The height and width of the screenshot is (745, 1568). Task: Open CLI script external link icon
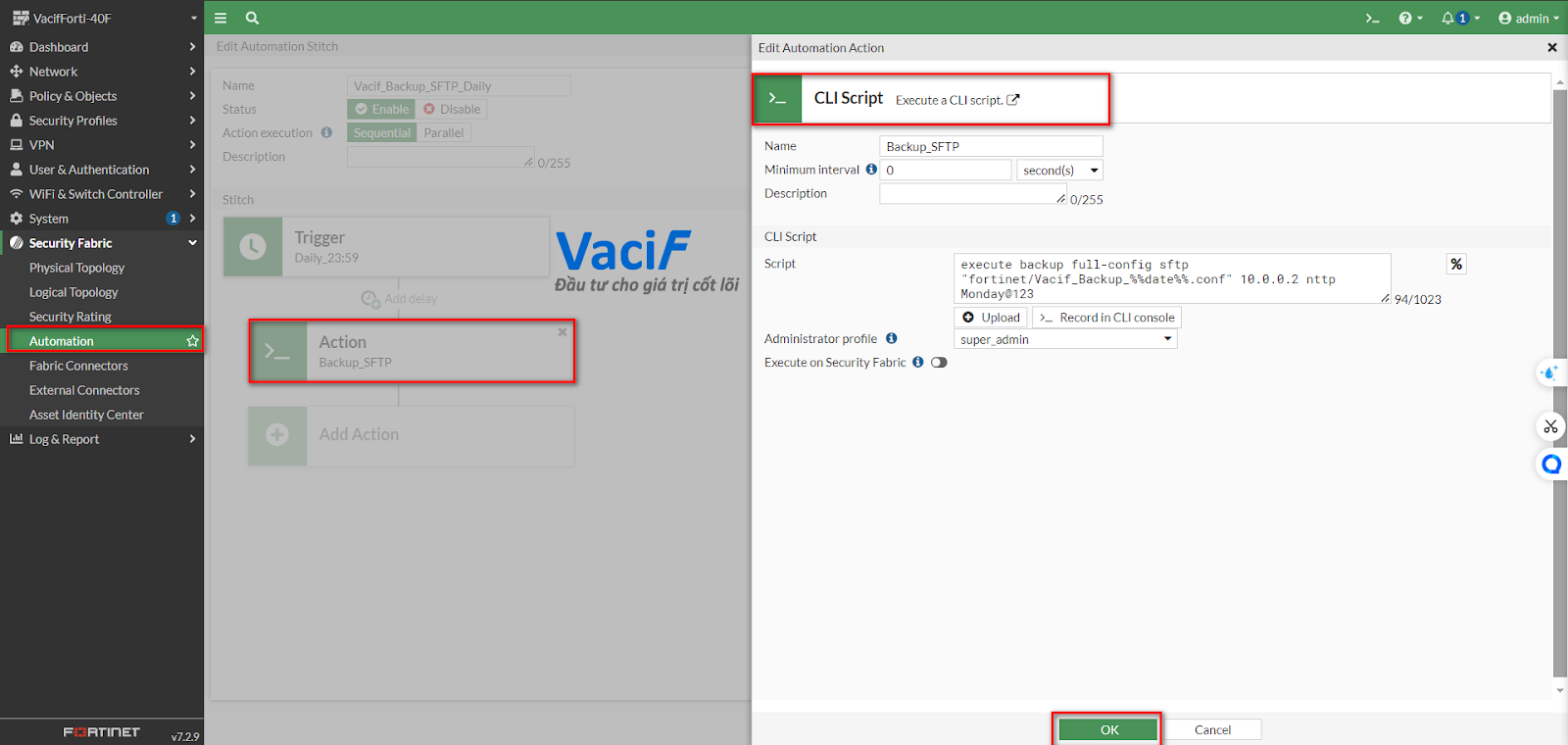(1013, 100)
